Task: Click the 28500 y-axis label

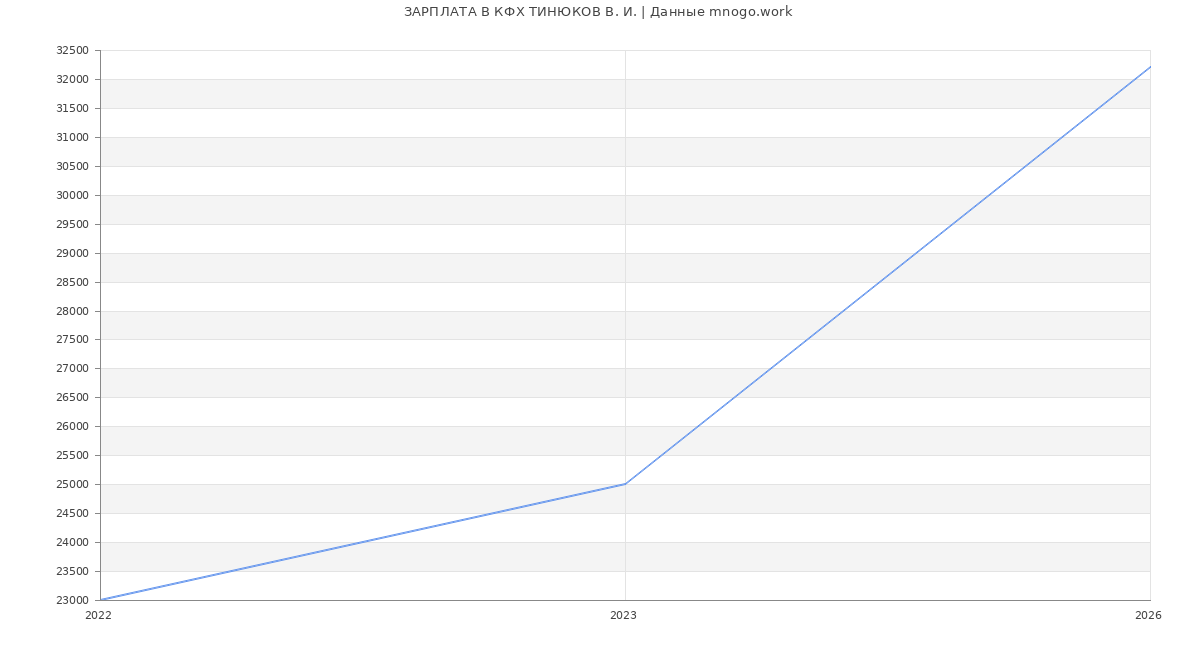Action: [71, 283]
